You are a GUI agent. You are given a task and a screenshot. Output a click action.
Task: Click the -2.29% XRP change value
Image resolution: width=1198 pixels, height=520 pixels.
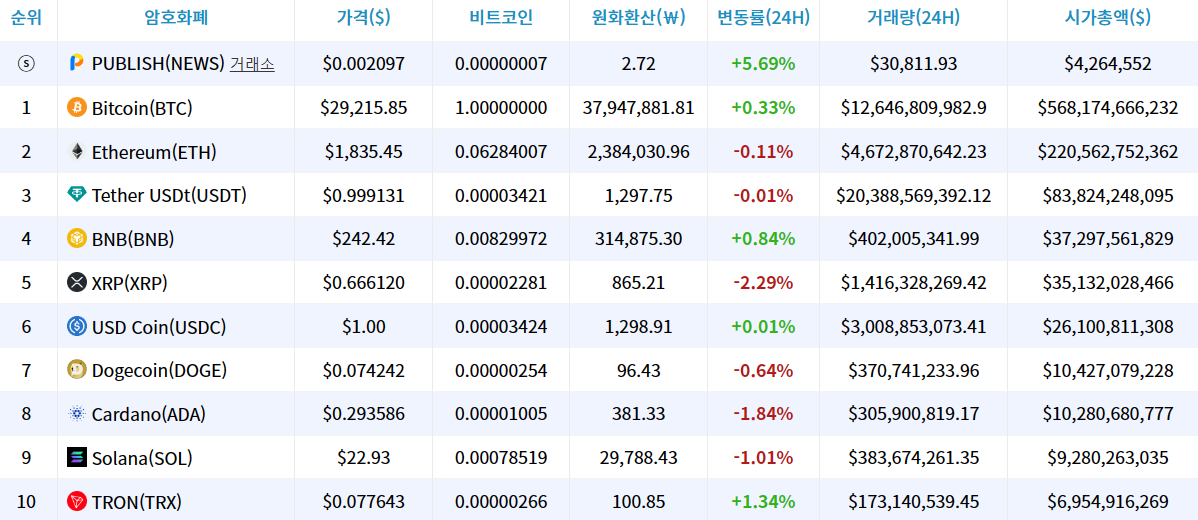click(x=763, y=283)
